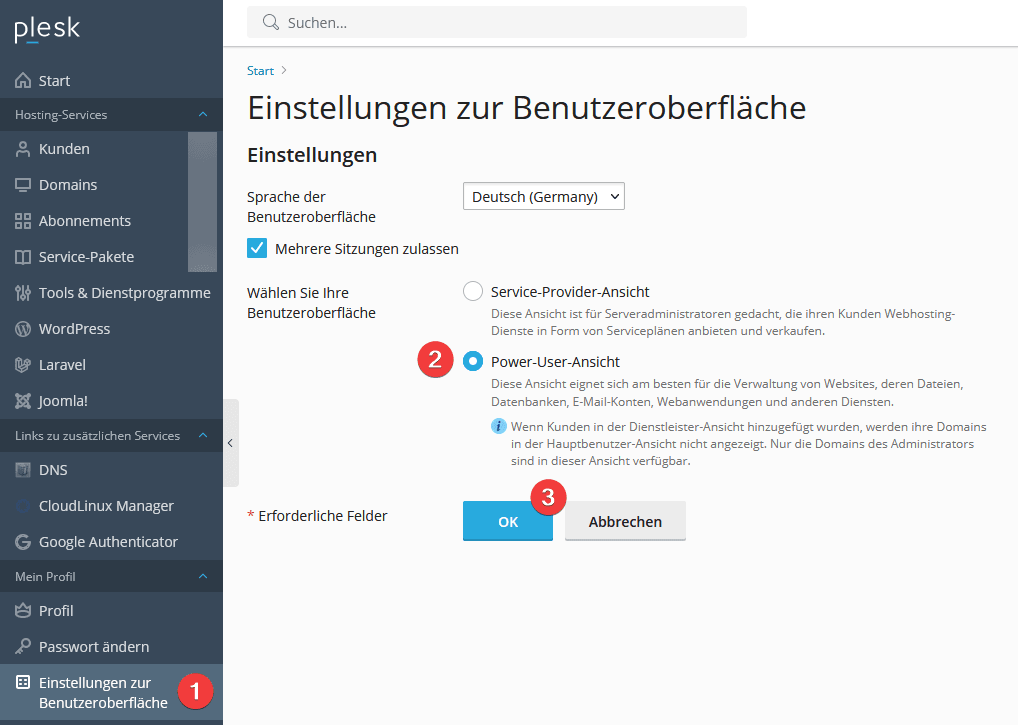
Task: Click the Kunden person icon
Action: pyautogui.click(x=23, y=149)
